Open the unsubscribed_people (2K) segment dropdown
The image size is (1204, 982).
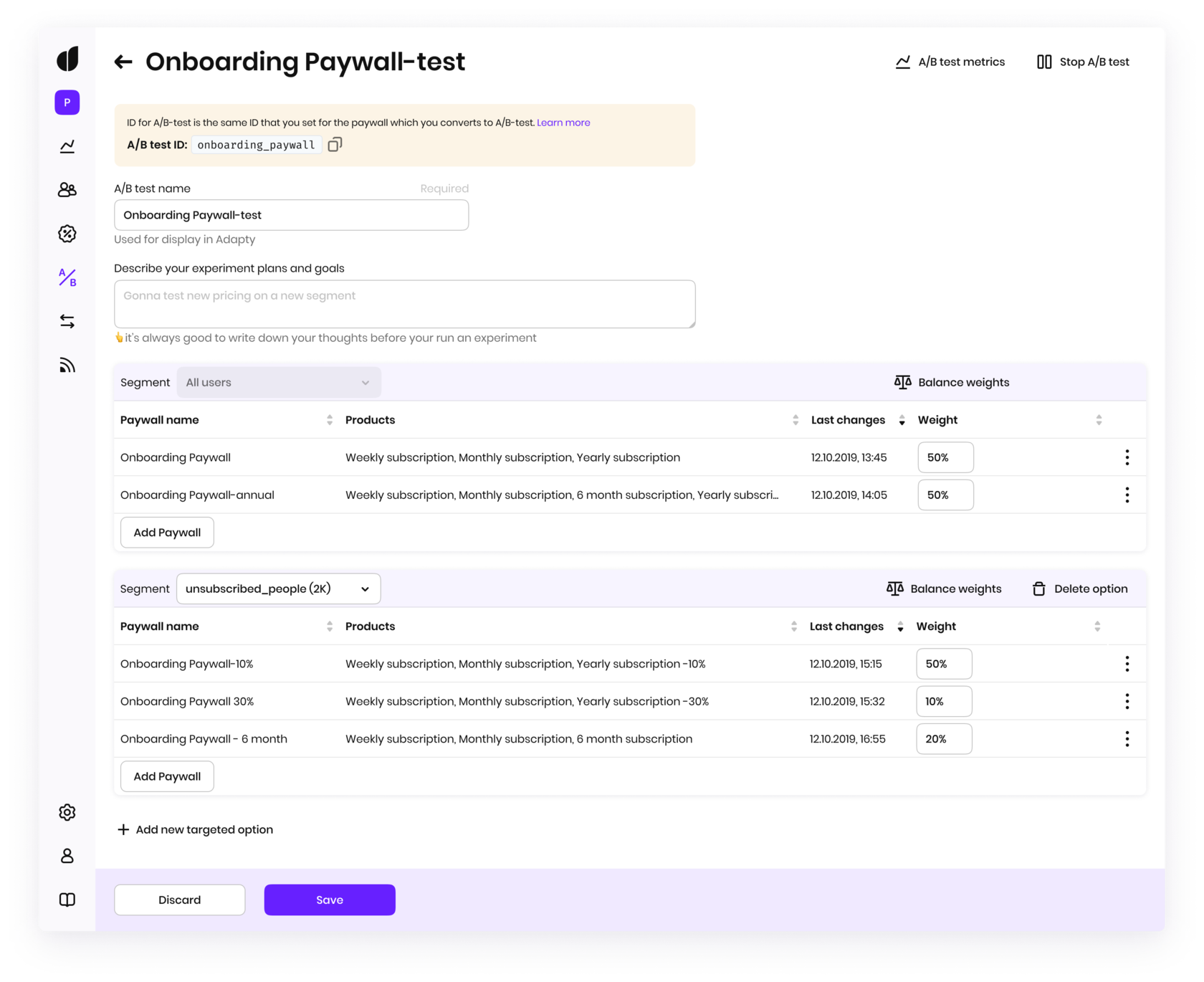[279, 589]
